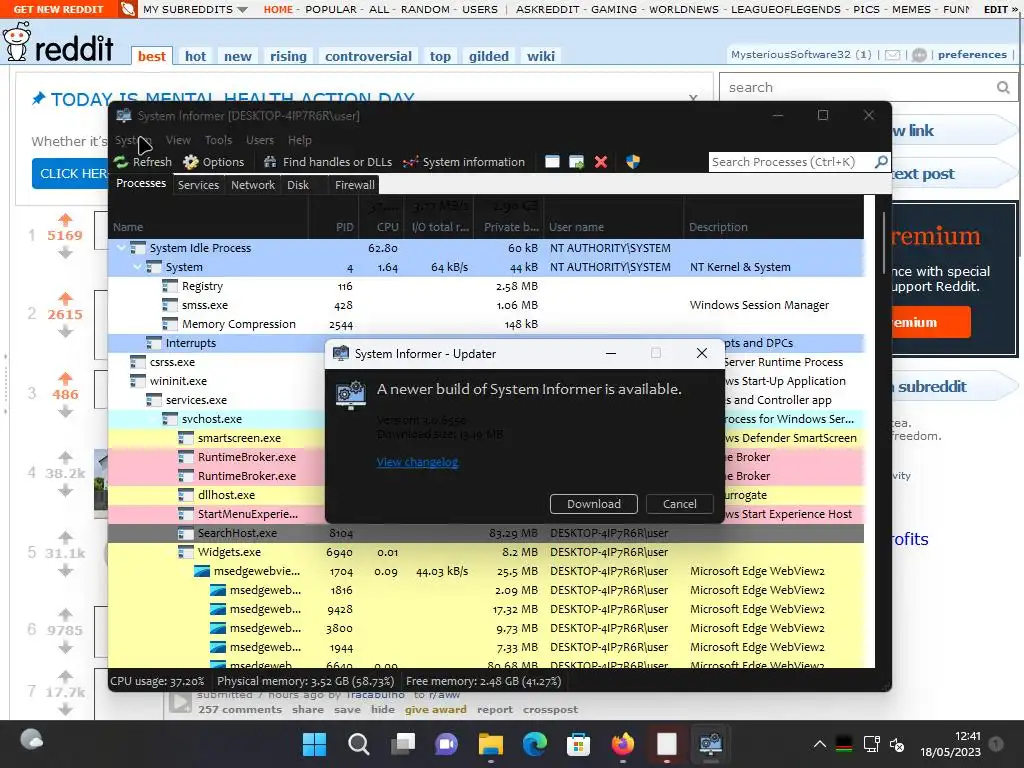Open the Windows Start menu
This screenshot has width=1024, height=768.
pos(314,744)
